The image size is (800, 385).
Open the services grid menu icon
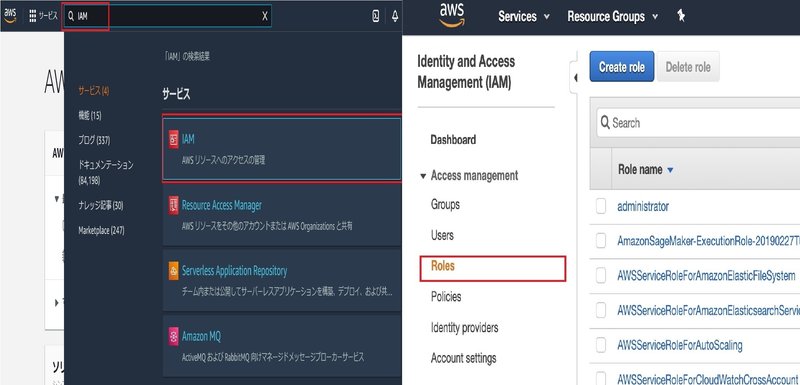33,16
